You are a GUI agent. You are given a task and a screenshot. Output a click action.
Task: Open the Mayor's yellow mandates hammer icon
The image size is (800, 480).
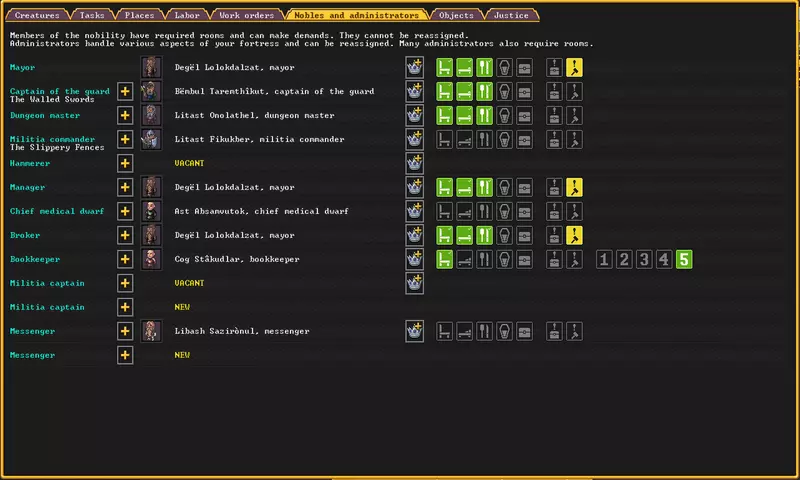point(574,67)
